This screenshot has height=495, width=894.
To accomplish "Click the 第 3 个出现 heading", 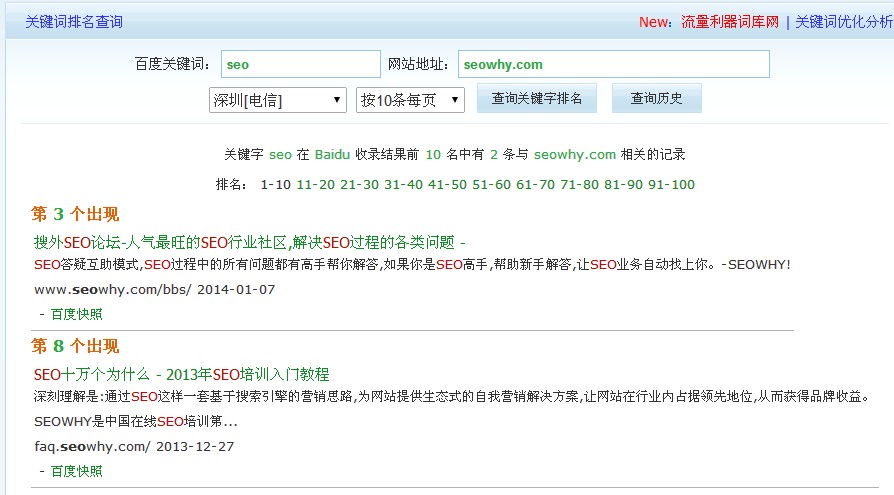I will click(75, 214).
